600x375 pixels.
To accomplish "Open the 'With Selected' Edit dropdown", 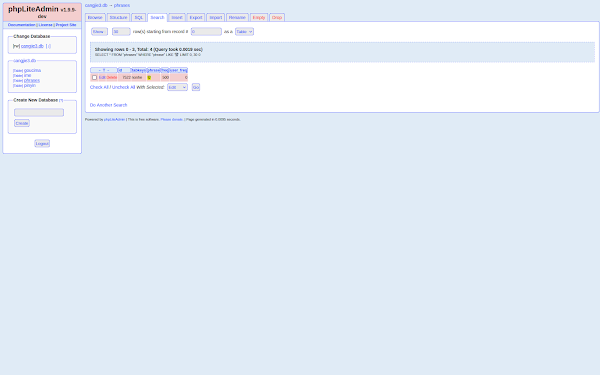I will point(177,87).
